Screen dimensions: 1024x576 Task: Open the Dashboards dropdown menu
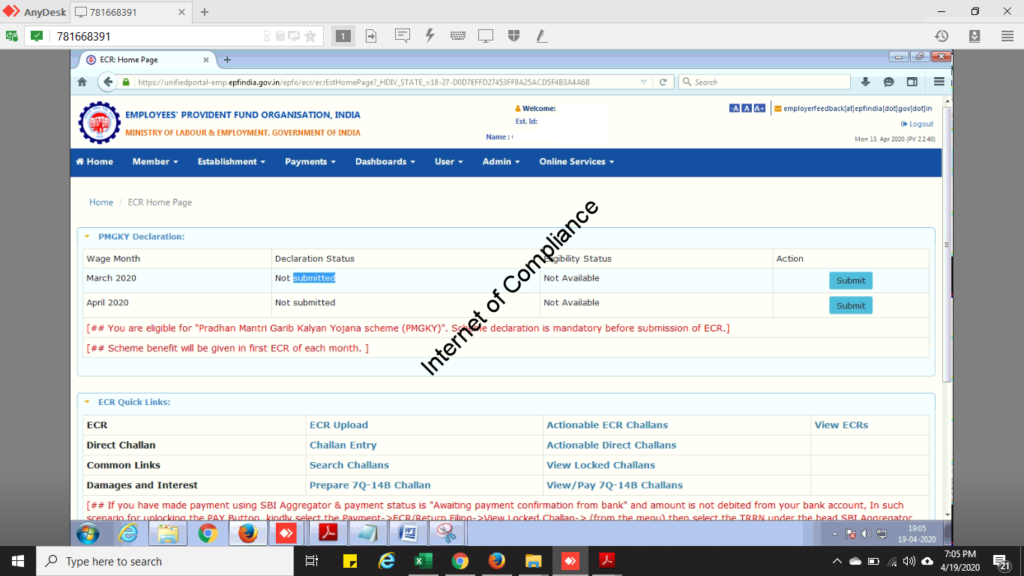click(385, 161)
